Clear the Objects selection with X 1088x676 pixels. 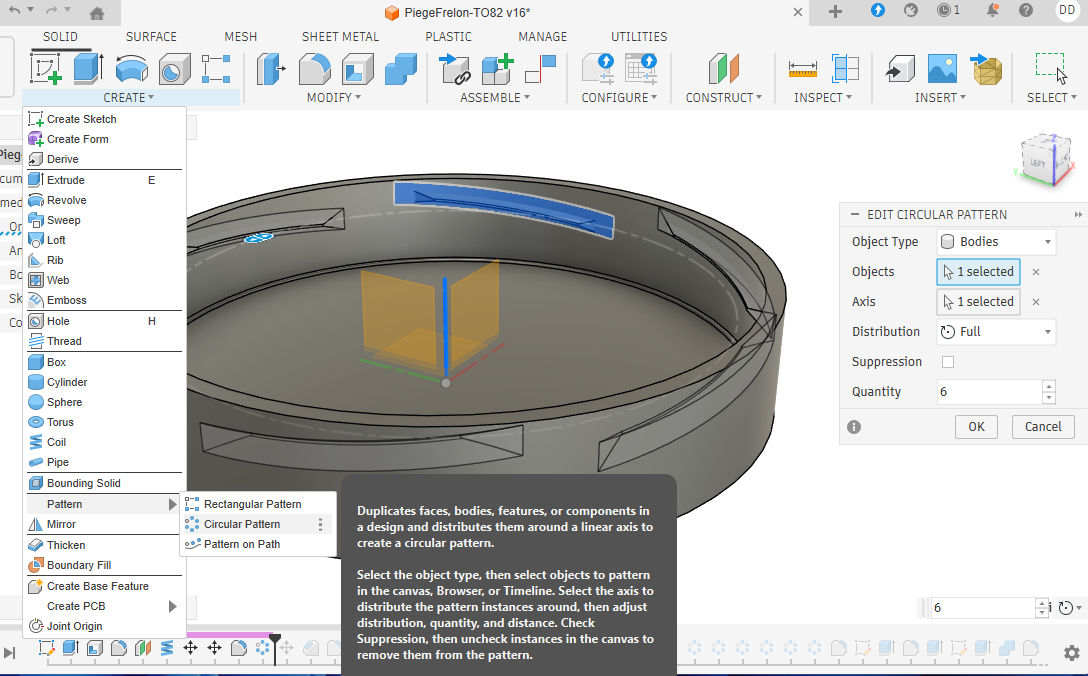point(1036,272)
